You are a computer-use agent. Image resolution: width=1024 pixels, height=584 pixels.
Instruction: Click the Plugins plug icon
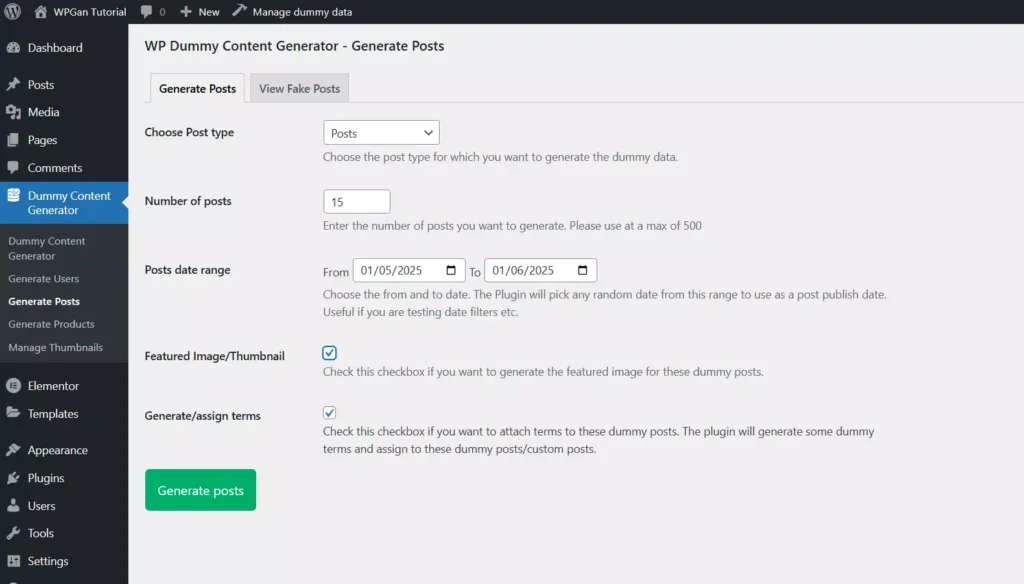point(13,478)
